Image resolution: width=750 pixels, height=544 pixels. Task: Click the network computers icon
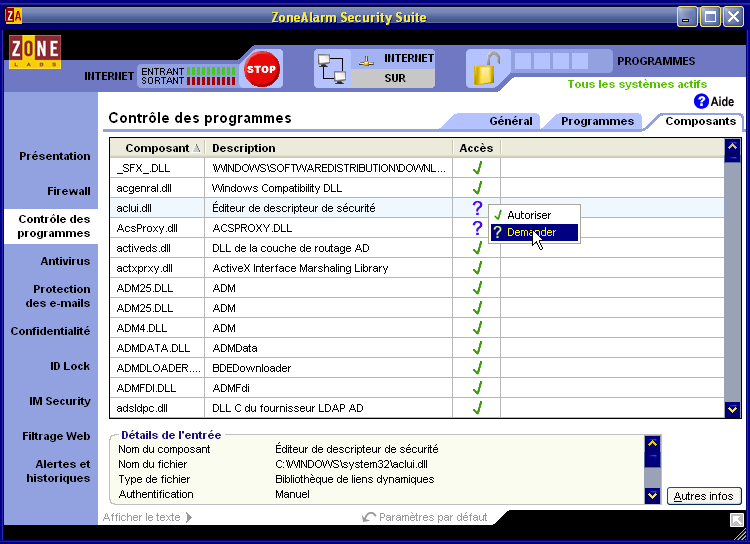(x=332, y=69)
